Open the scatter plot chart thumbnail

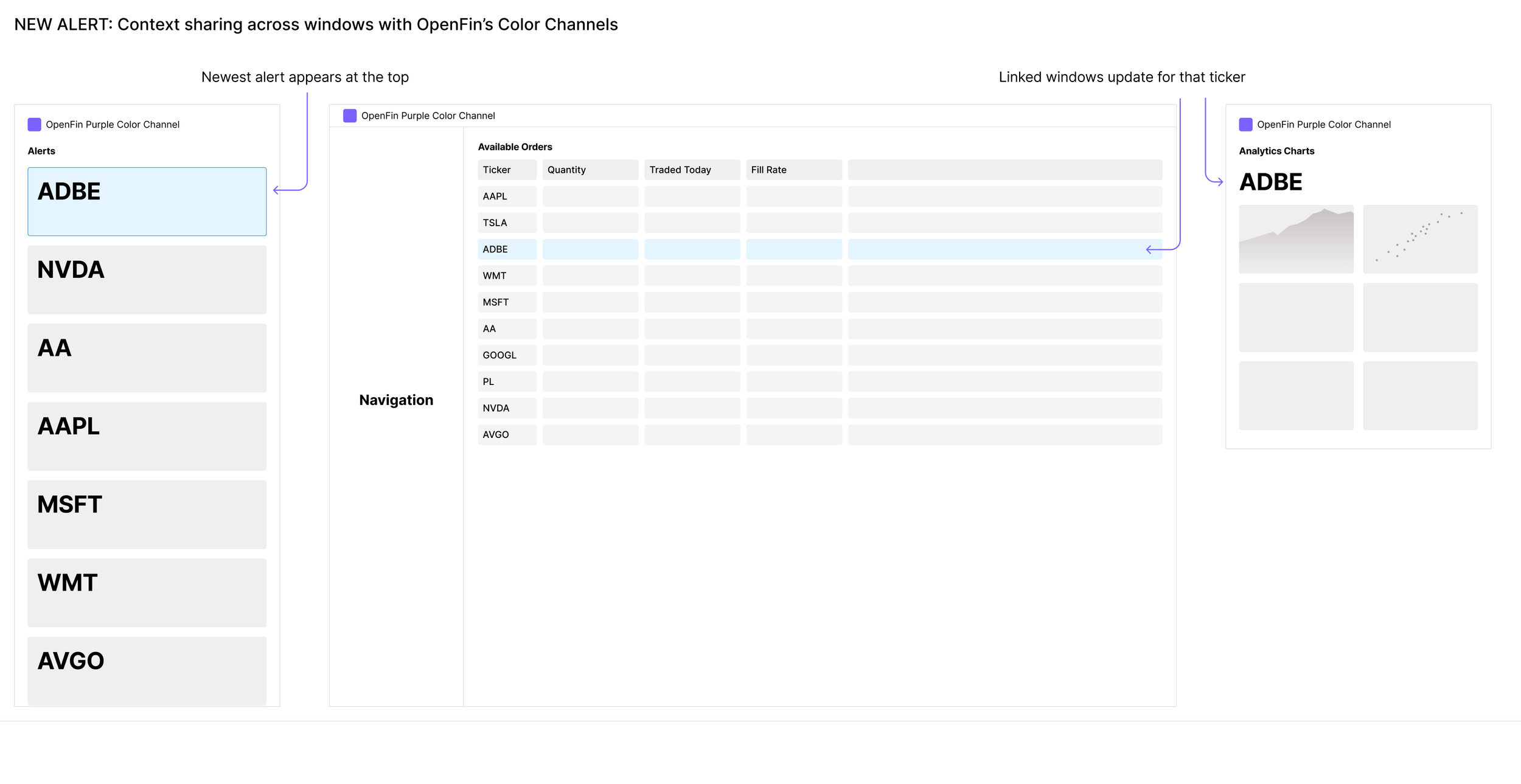1419,239
